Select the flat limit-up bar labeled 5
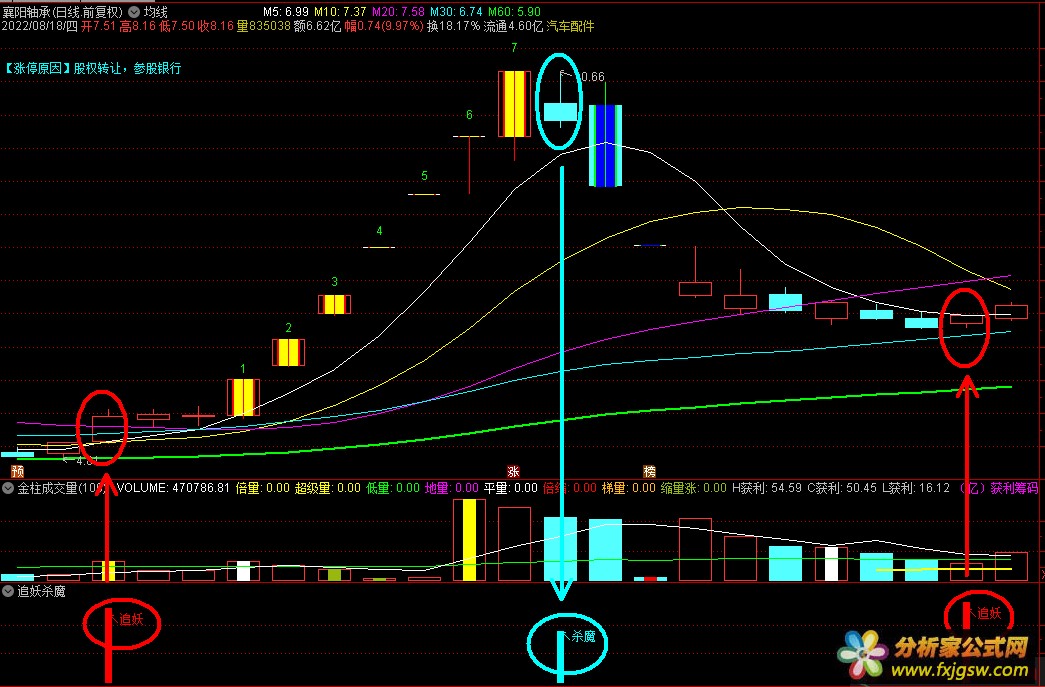The image size is (1045, 687). pos(424,194)
